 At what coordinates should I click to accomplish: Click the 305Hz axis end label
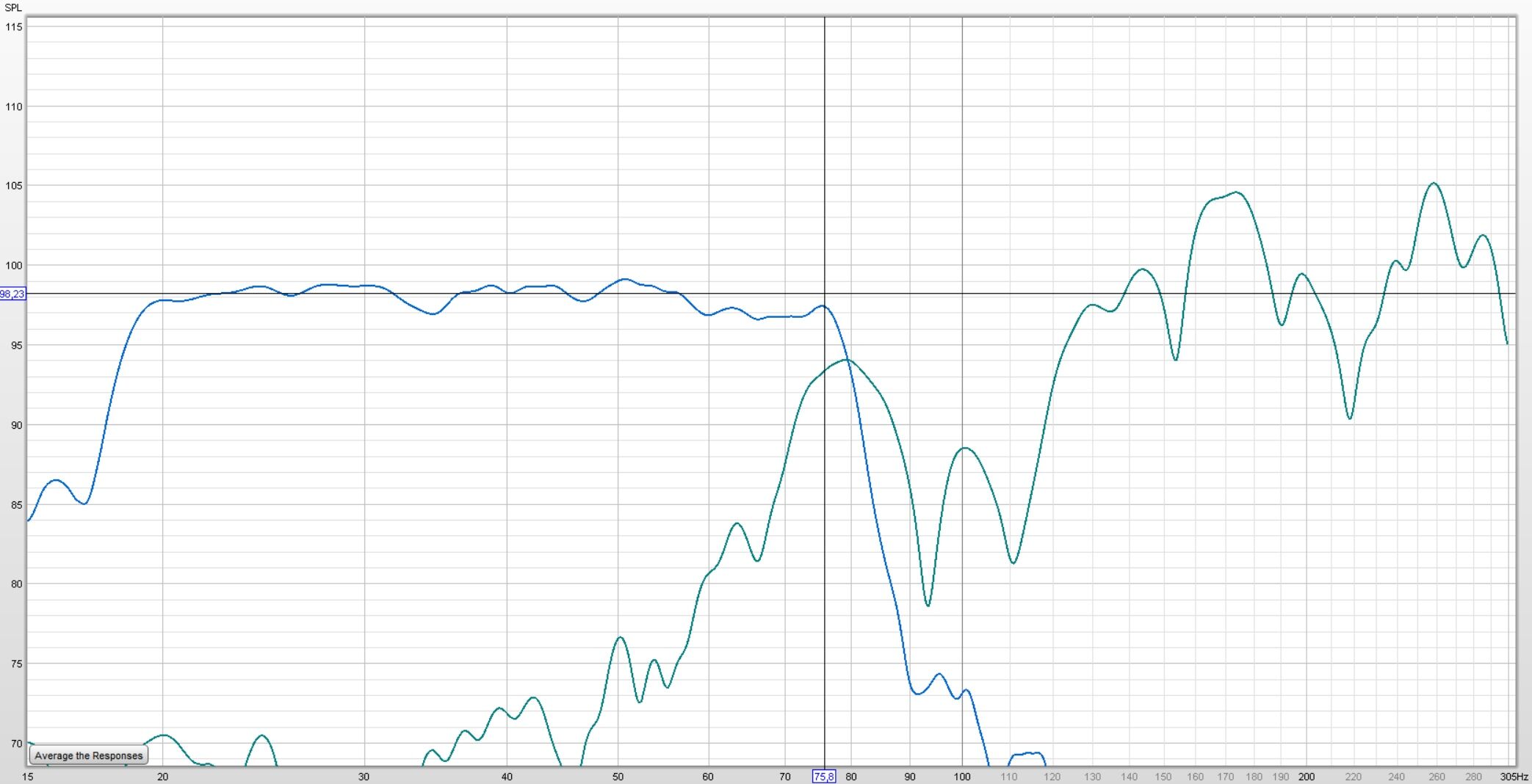coord(1514,777)
